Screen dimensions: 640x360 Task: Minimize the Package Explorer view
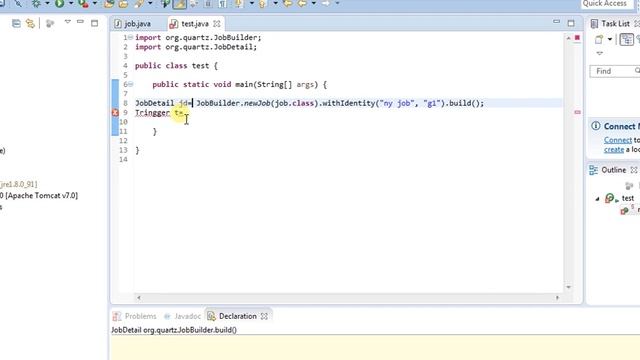tap(80, 22)
